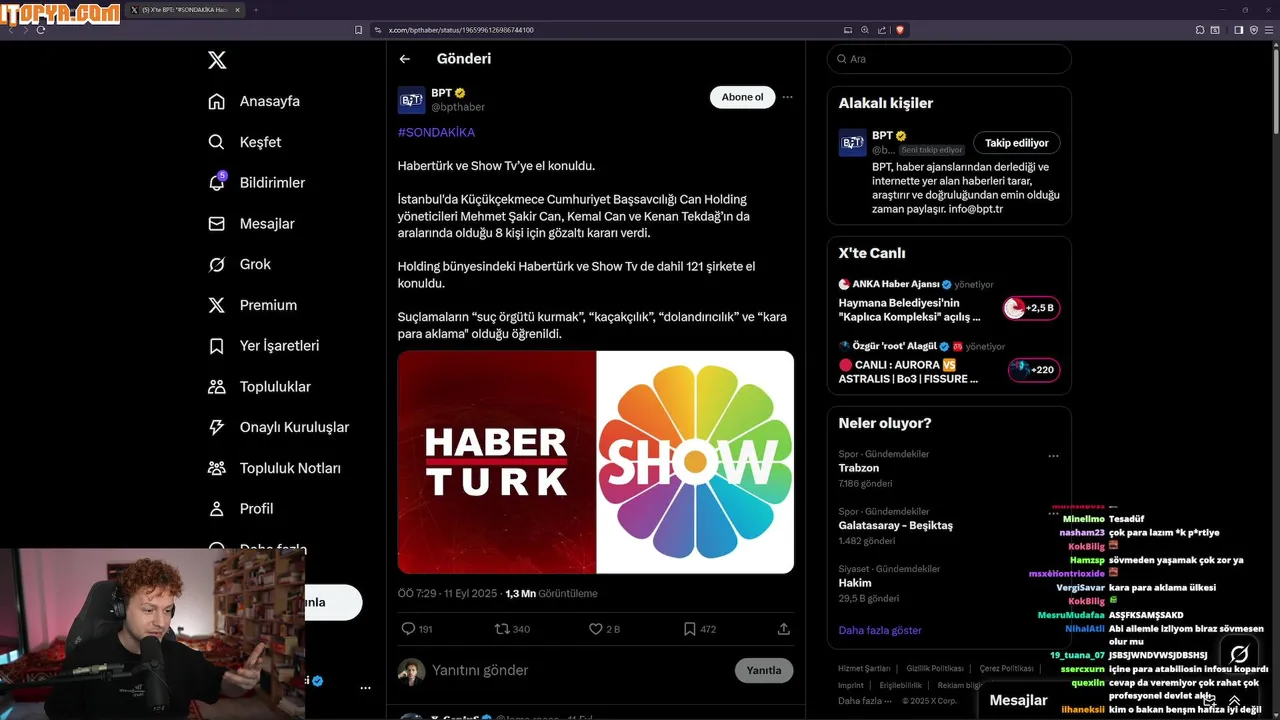The width and height of the screenshot is (1280, 720).
Task: Open Topluluklar people icon
Action: point(216,386)
